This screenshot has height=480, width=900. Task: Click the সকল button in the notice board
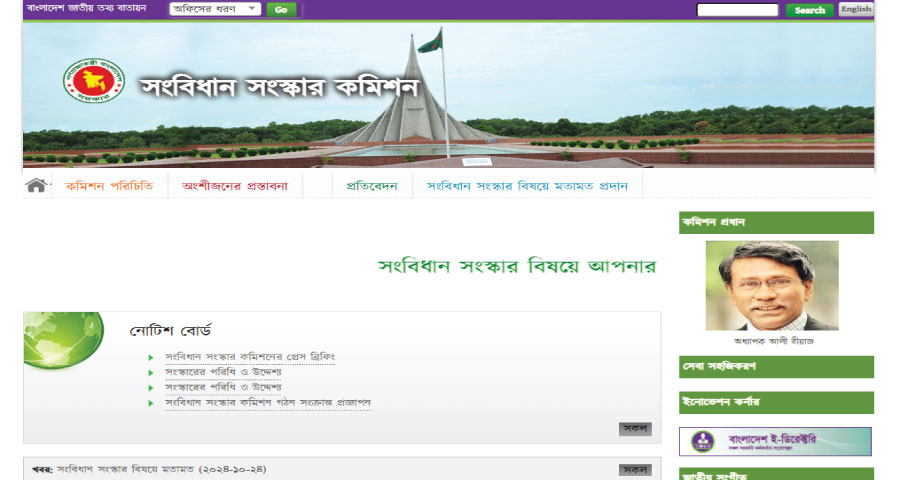tap(635, 429)
